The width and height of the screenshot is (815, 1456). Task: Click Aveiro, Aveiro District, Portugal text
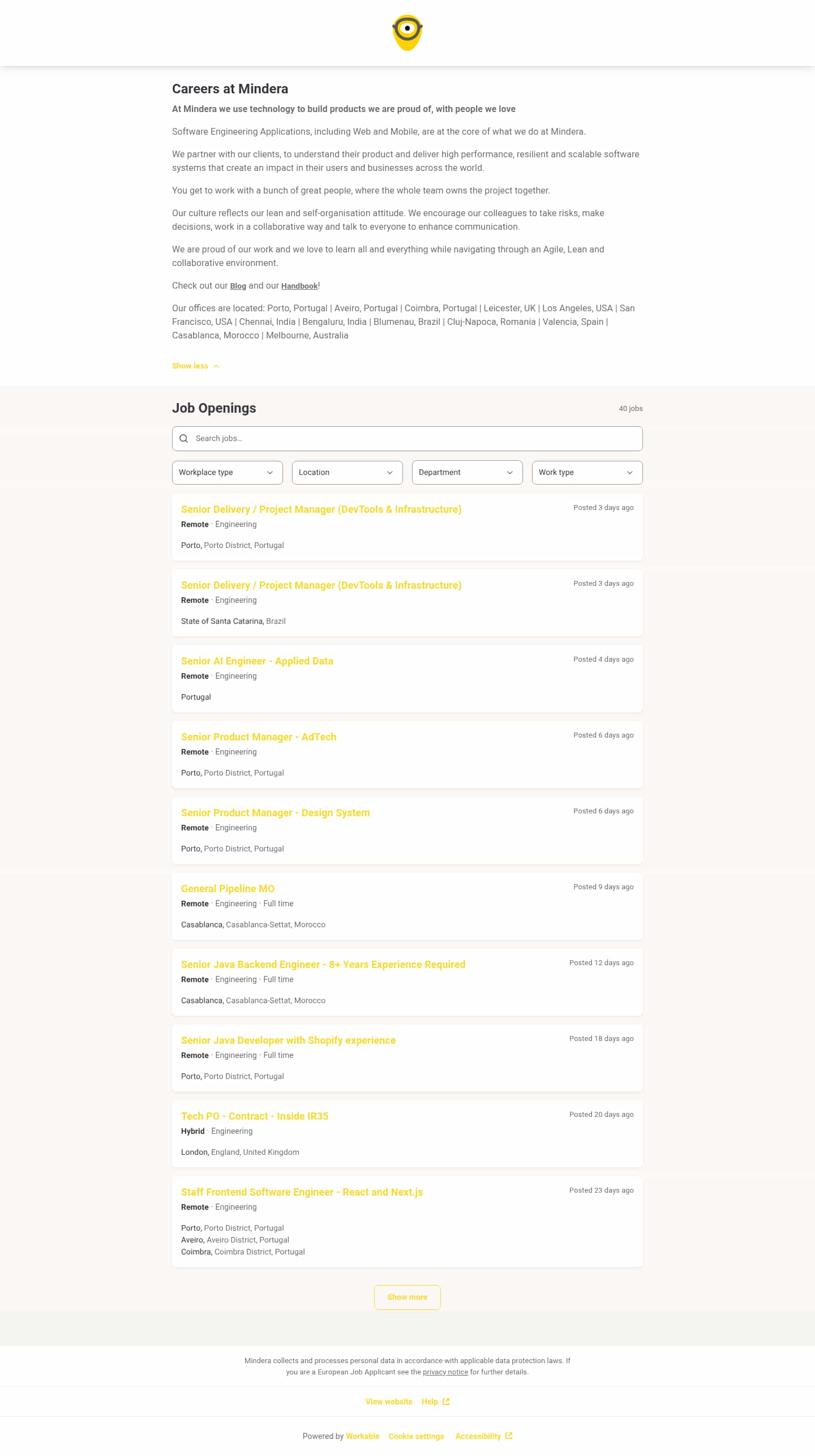click(x=235, y=1240)
